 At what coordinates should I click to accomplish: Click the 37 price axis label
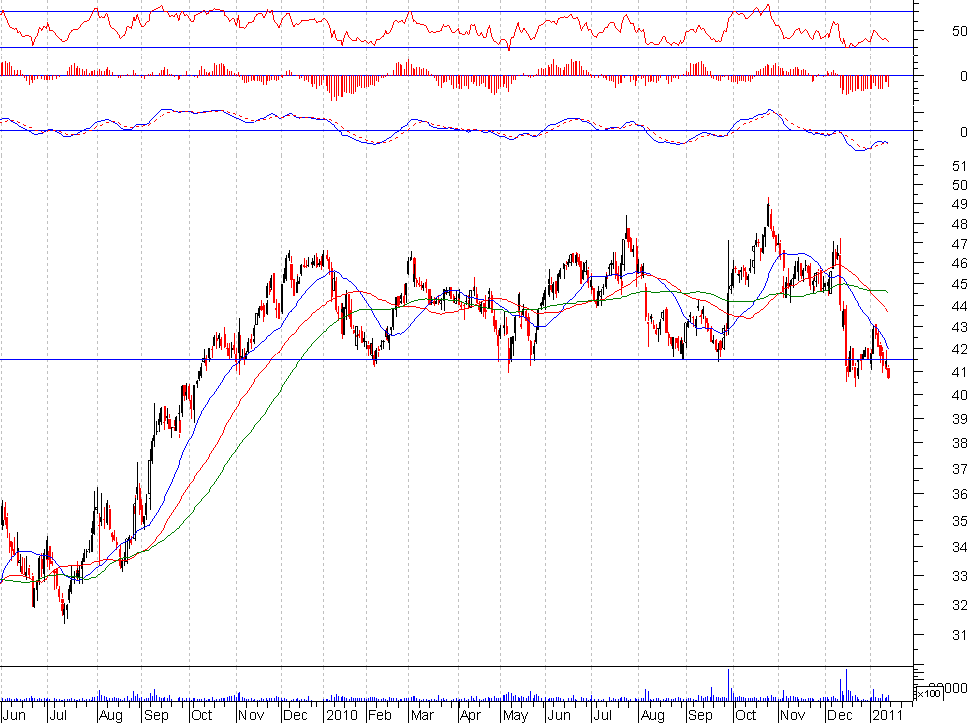[959, 469]
